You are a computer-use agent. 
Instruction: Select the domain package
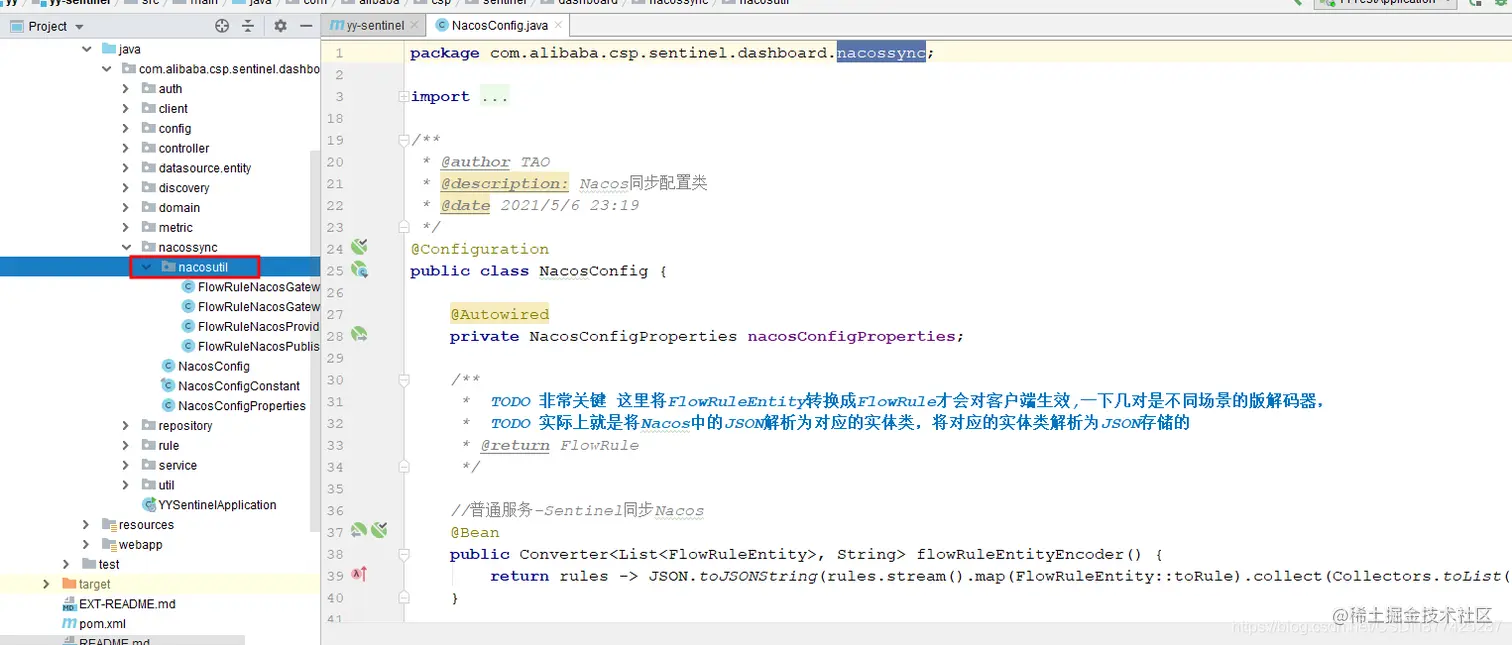[179, 208]
